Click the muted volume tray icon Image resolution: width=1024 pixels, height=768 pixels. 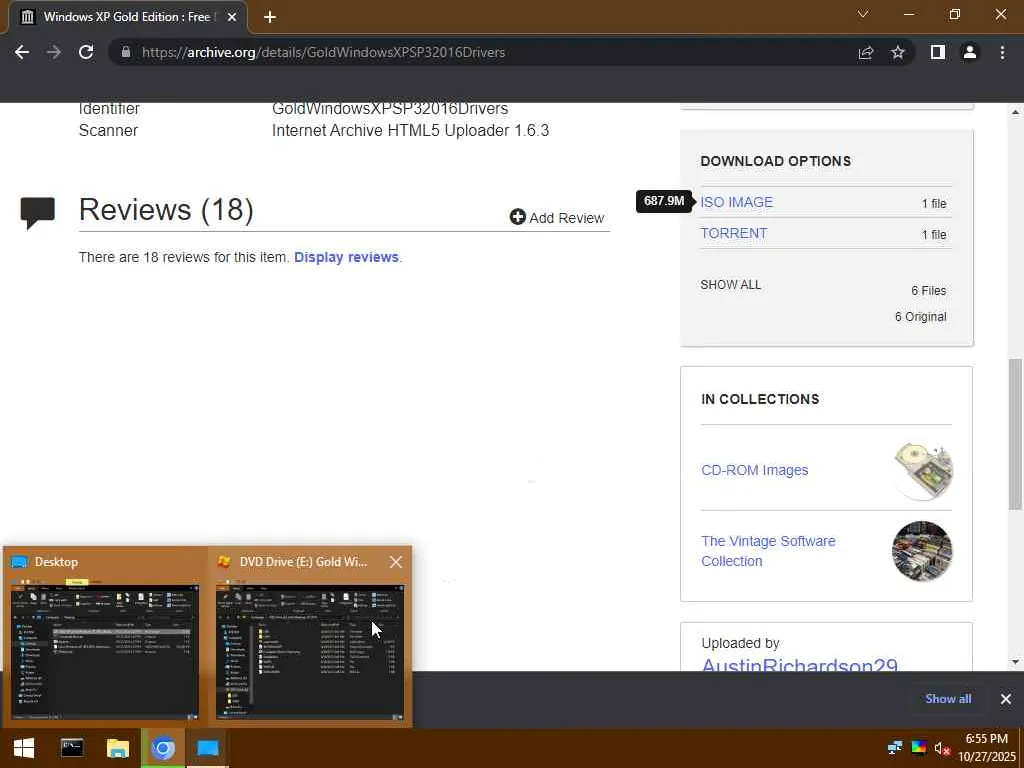941,748
